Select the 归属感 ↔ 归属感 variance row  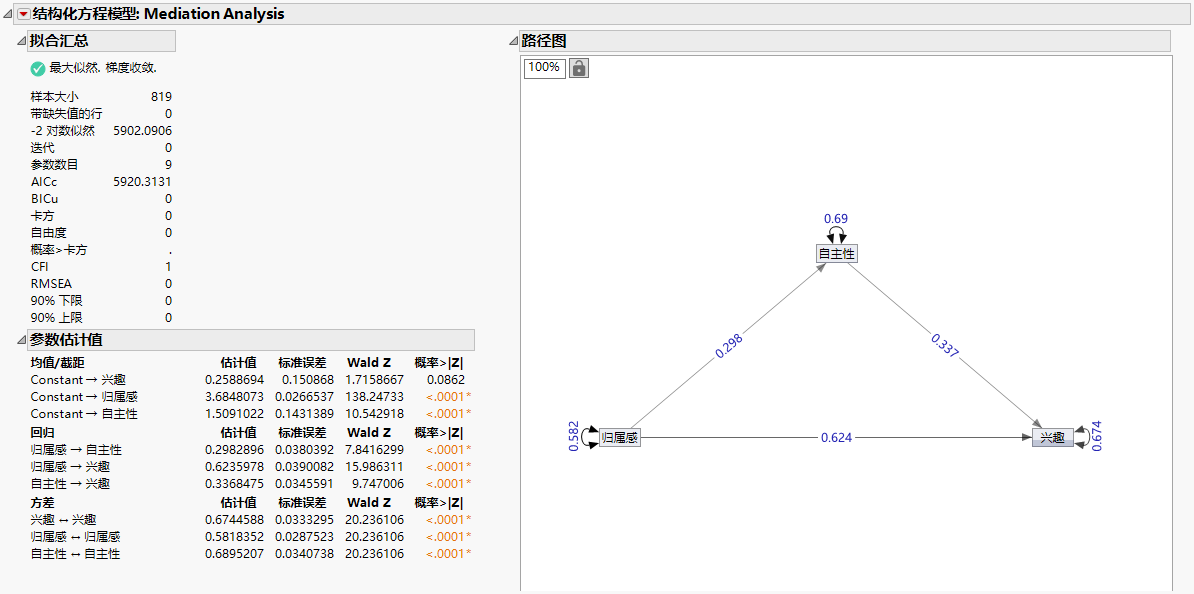click(251, 537)
